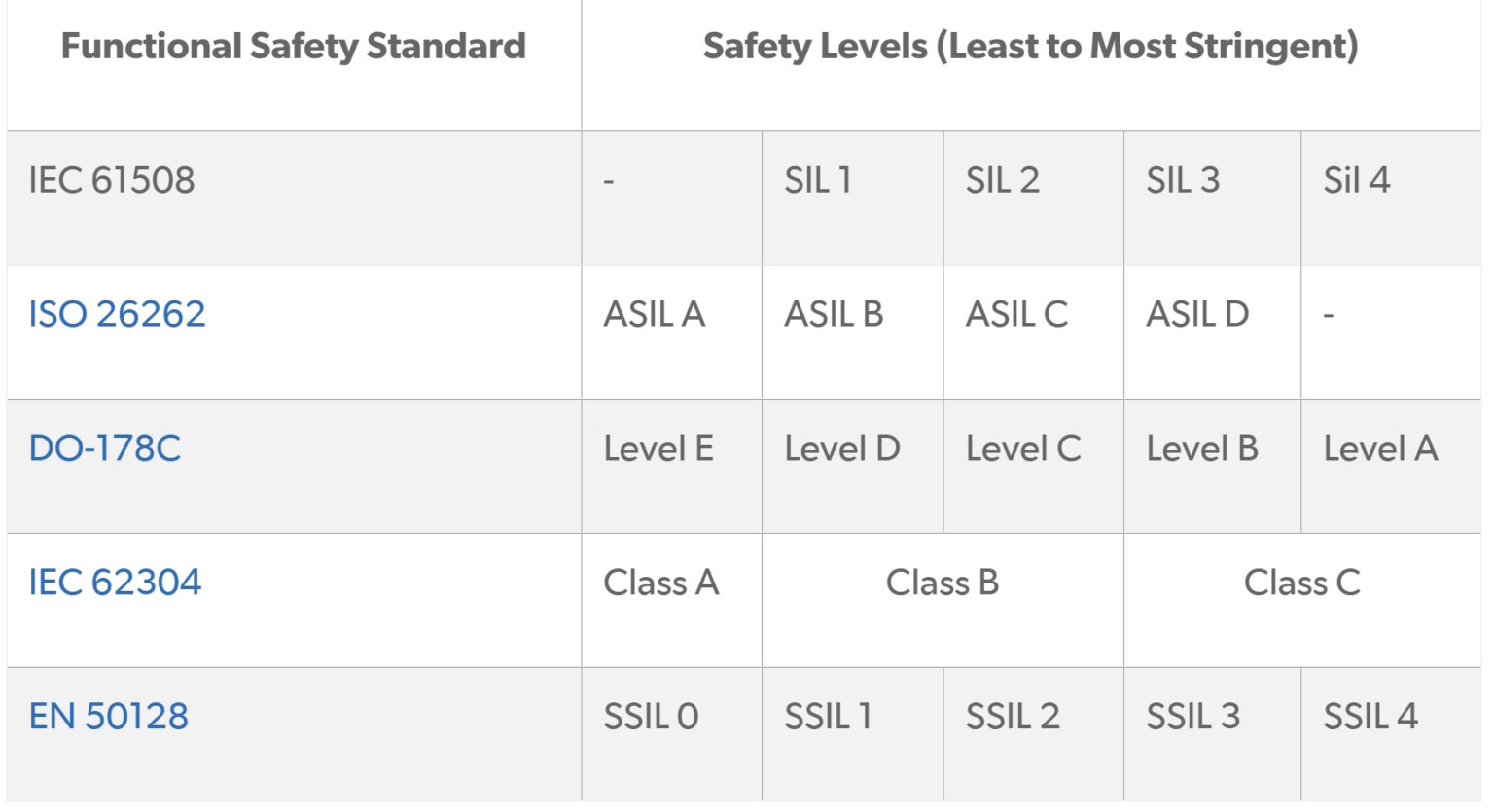Click the Functional Safety Standard header
Image resolution: width=1494 pixels, height=812 pixels.
293,46
